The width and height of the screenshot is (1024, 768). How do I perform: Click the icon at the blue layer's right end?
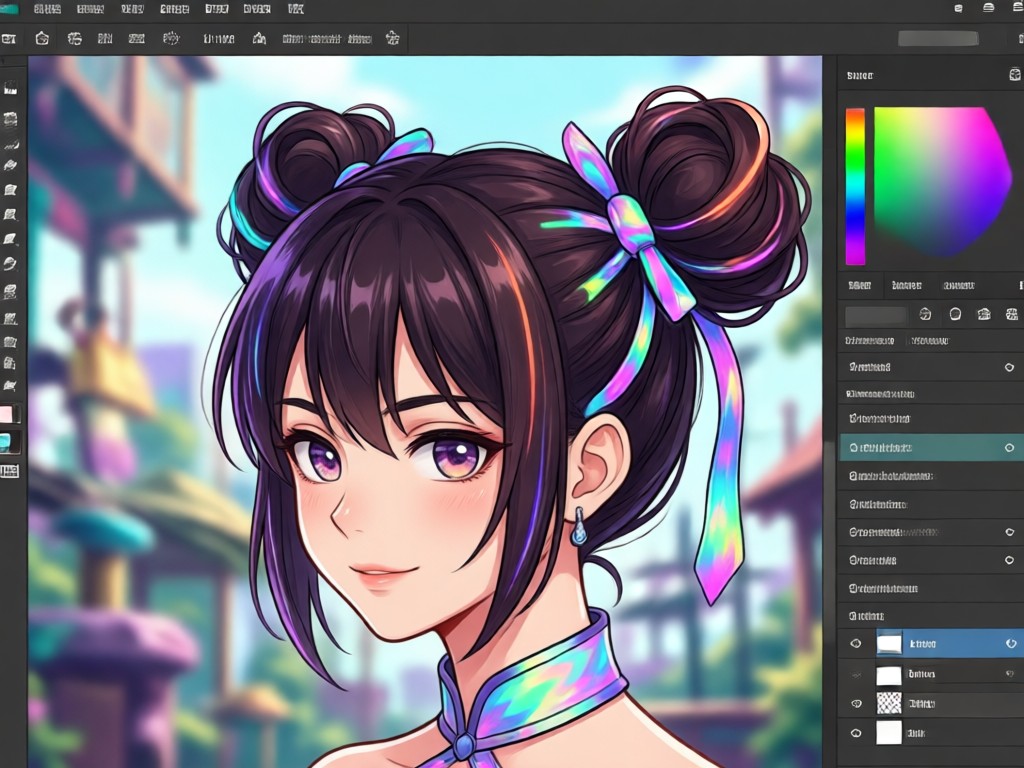[1011, 644]
